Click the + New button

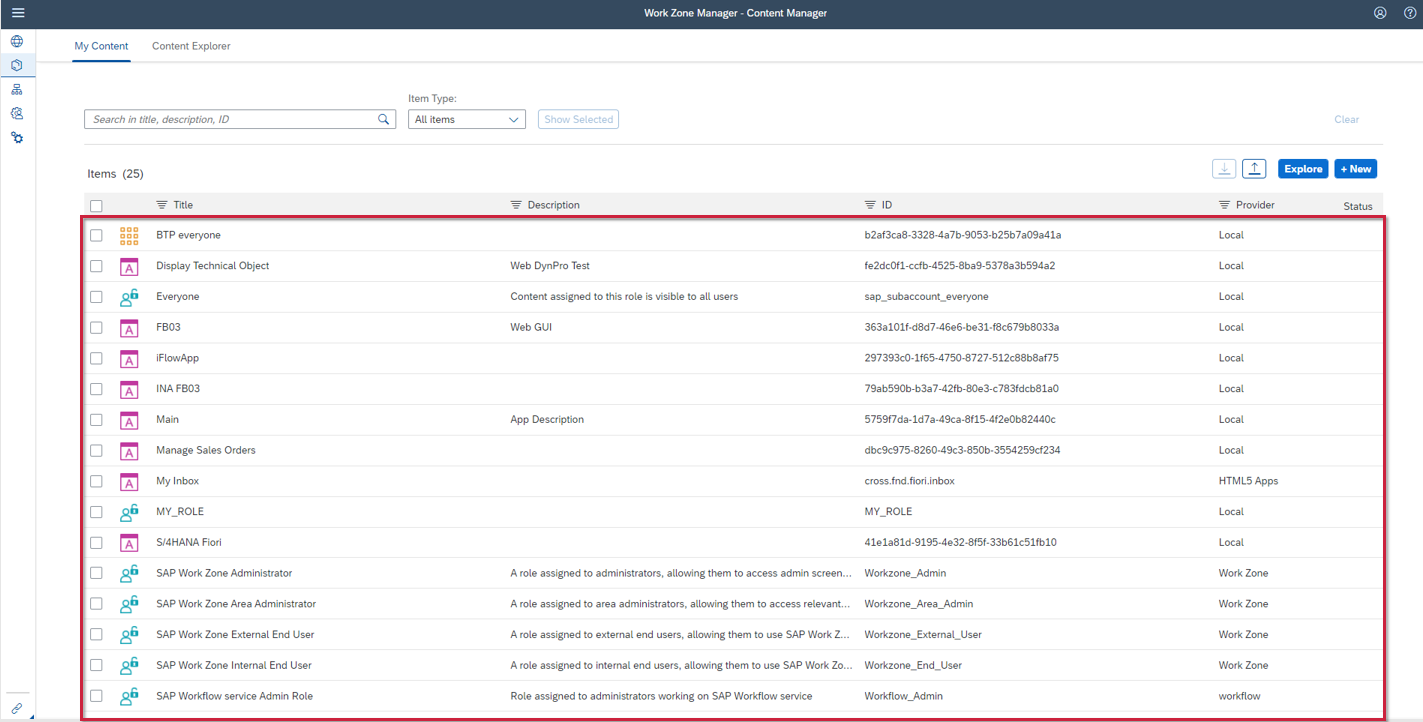1356,169
